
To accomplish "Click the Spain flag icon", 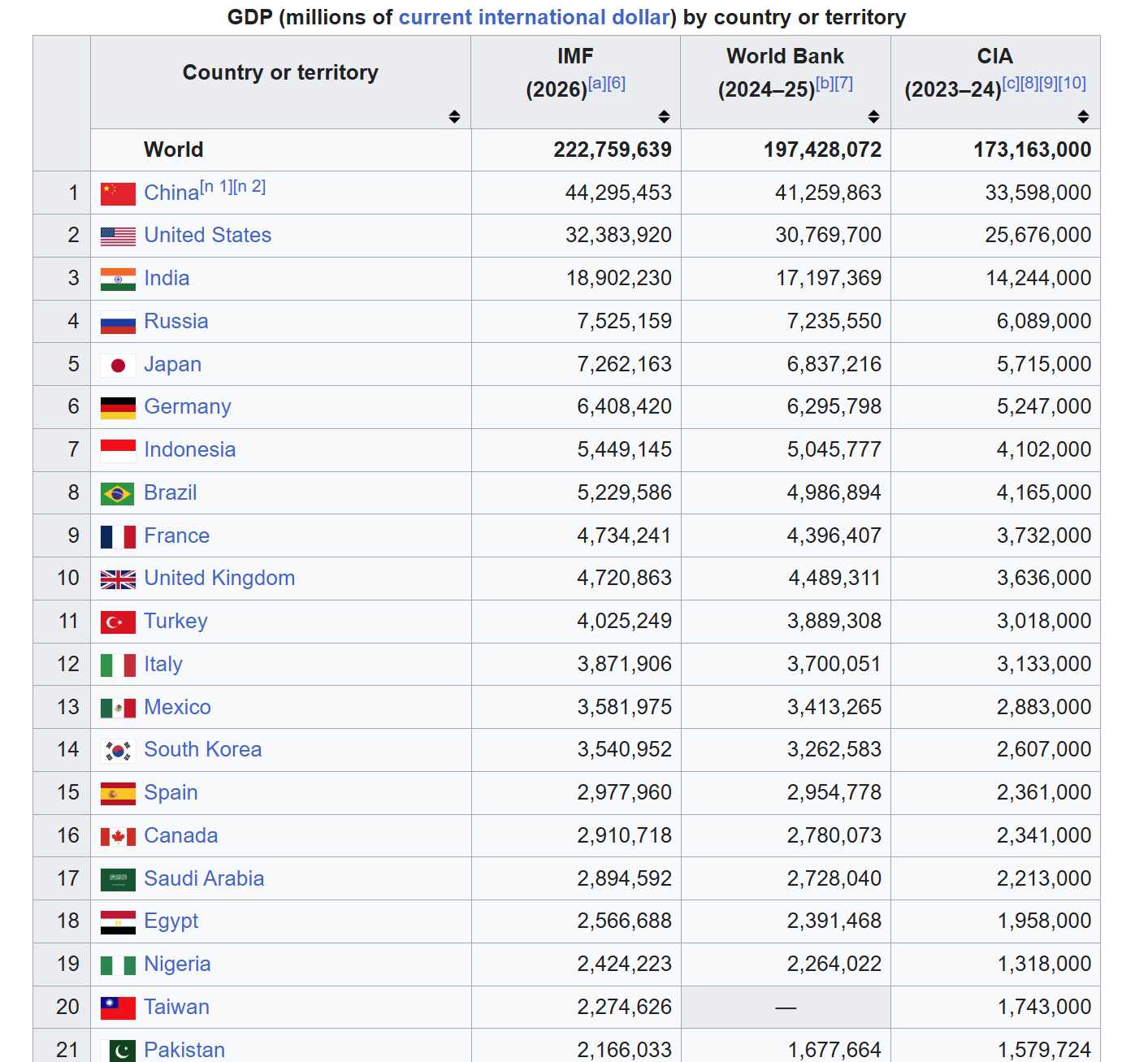I will (x=118, y=794).
